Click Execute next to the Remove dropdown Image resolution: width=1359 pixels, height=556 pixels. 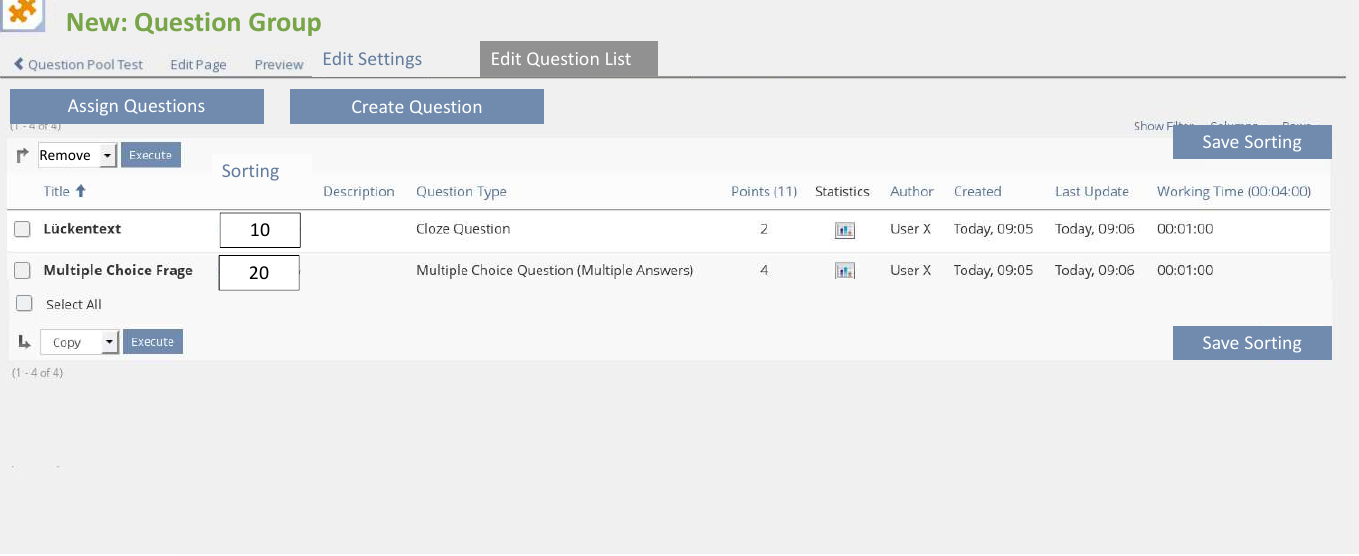pos(151,155)
